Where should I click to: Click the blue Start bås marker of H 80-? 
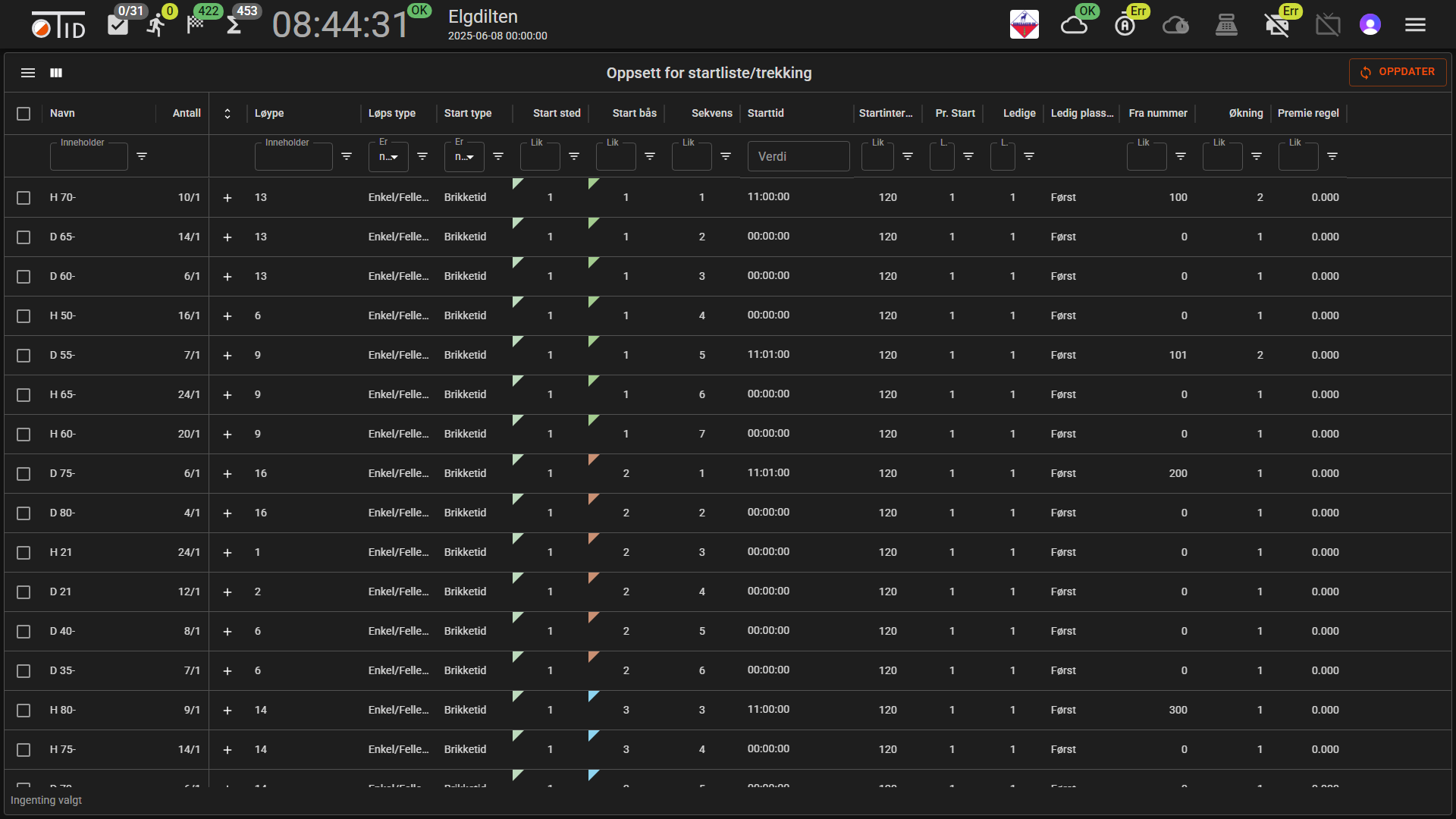point(593,695)
